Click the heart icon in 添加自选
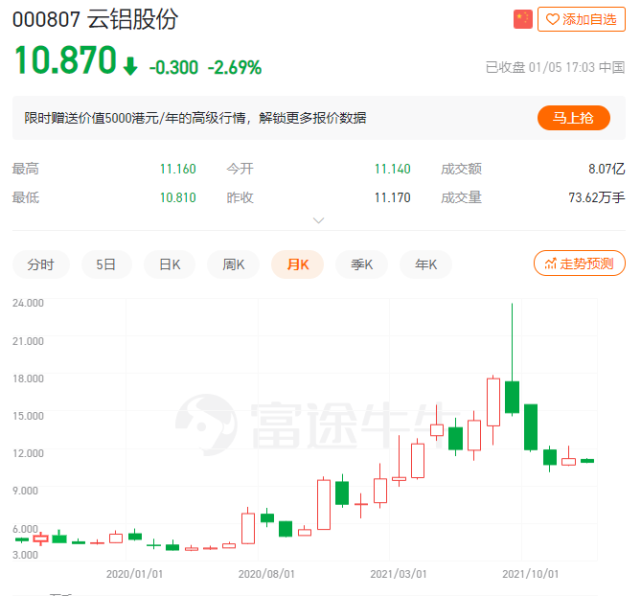 tap(552, 19)
